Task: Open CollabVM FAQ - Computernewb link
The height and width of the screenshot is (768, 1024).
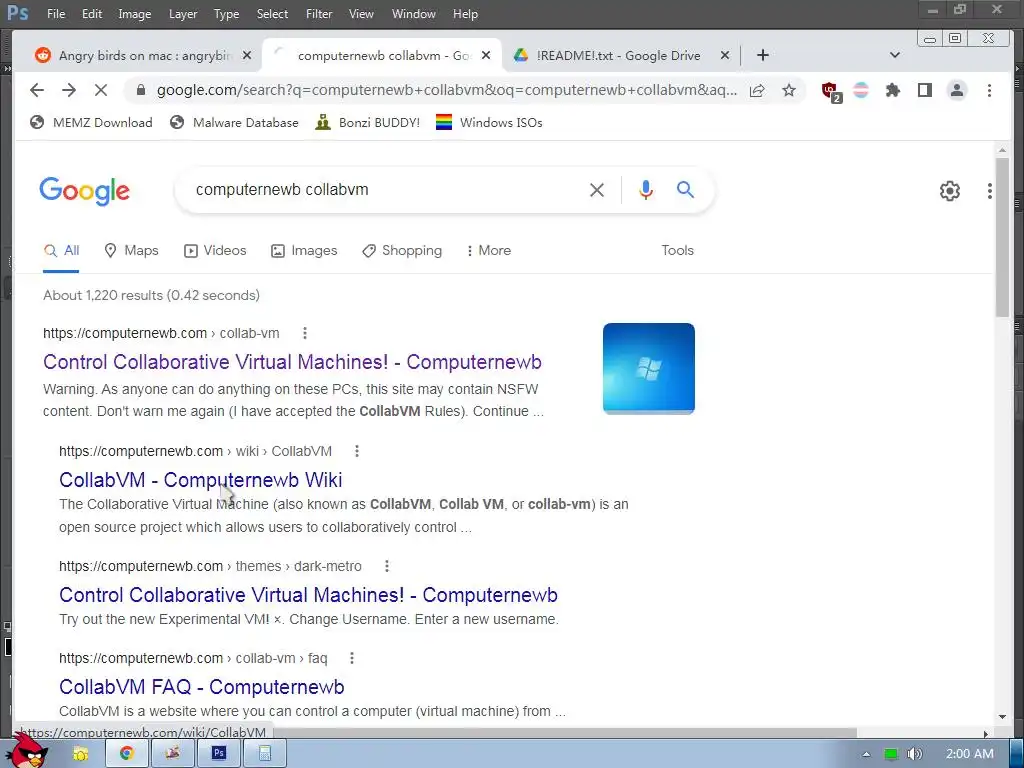Action: [x=201, y=687]
